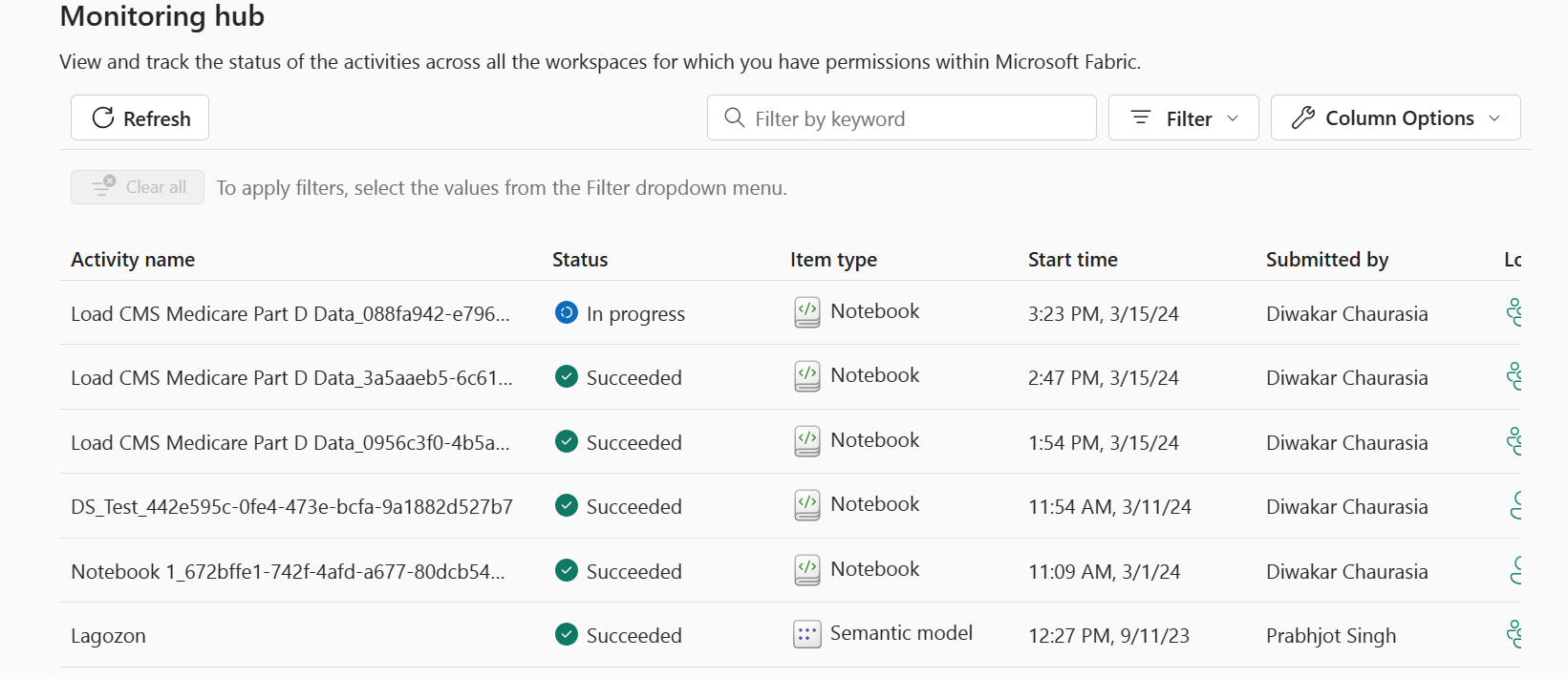
Task: Open Notebook 1_672bffe1 activity
Action: (288, 572)
